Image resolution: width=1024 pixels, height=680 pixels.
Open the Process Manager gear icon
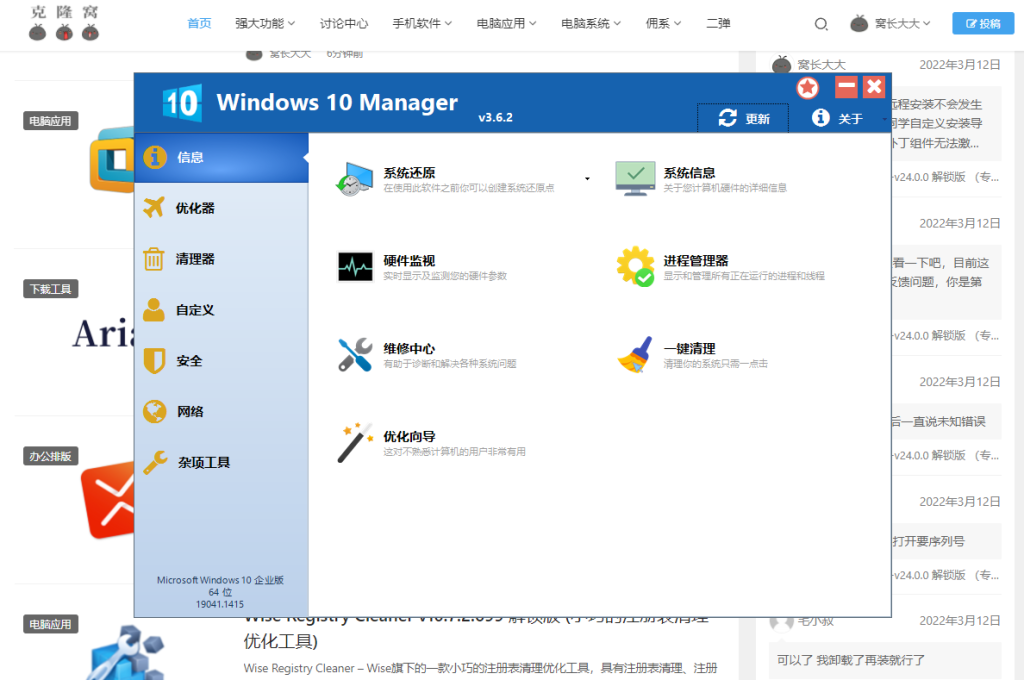635,267
